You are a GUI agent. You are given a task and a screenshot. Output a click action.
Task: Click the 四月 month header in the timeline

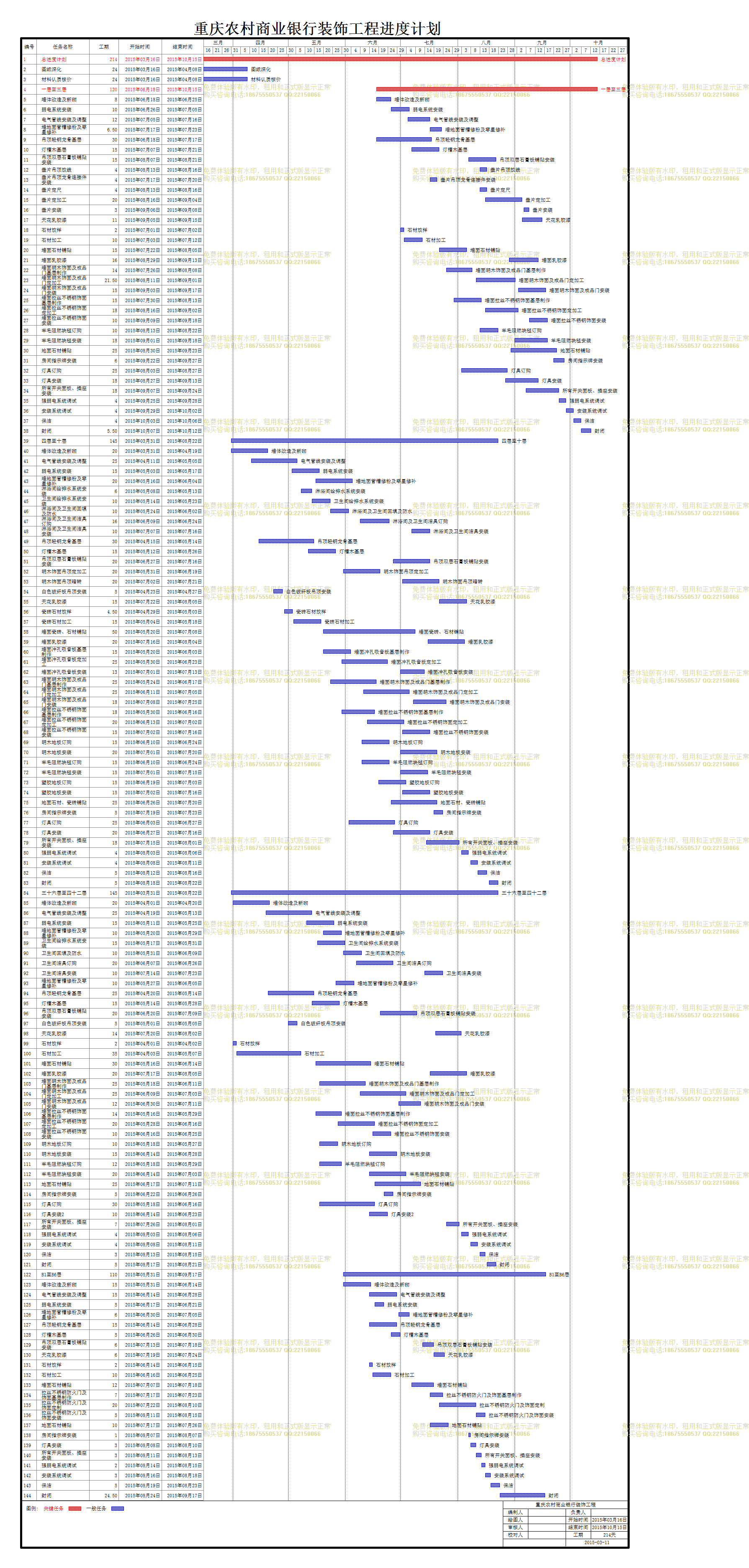261,43
